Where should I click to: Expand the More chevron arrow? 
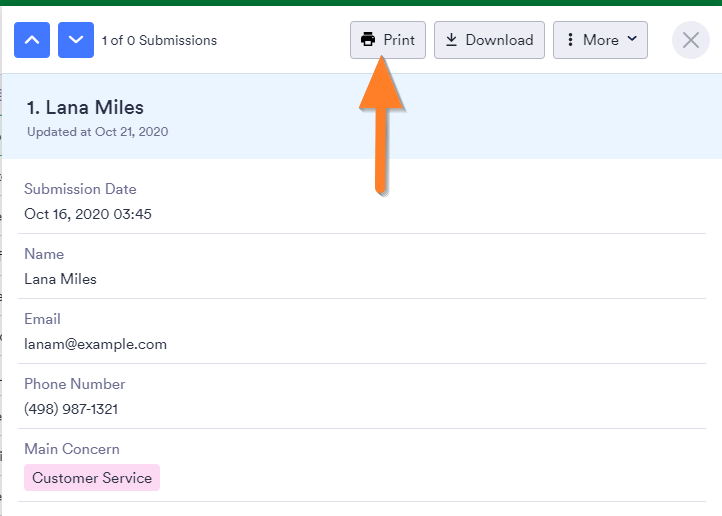click(x=632, y=40)
